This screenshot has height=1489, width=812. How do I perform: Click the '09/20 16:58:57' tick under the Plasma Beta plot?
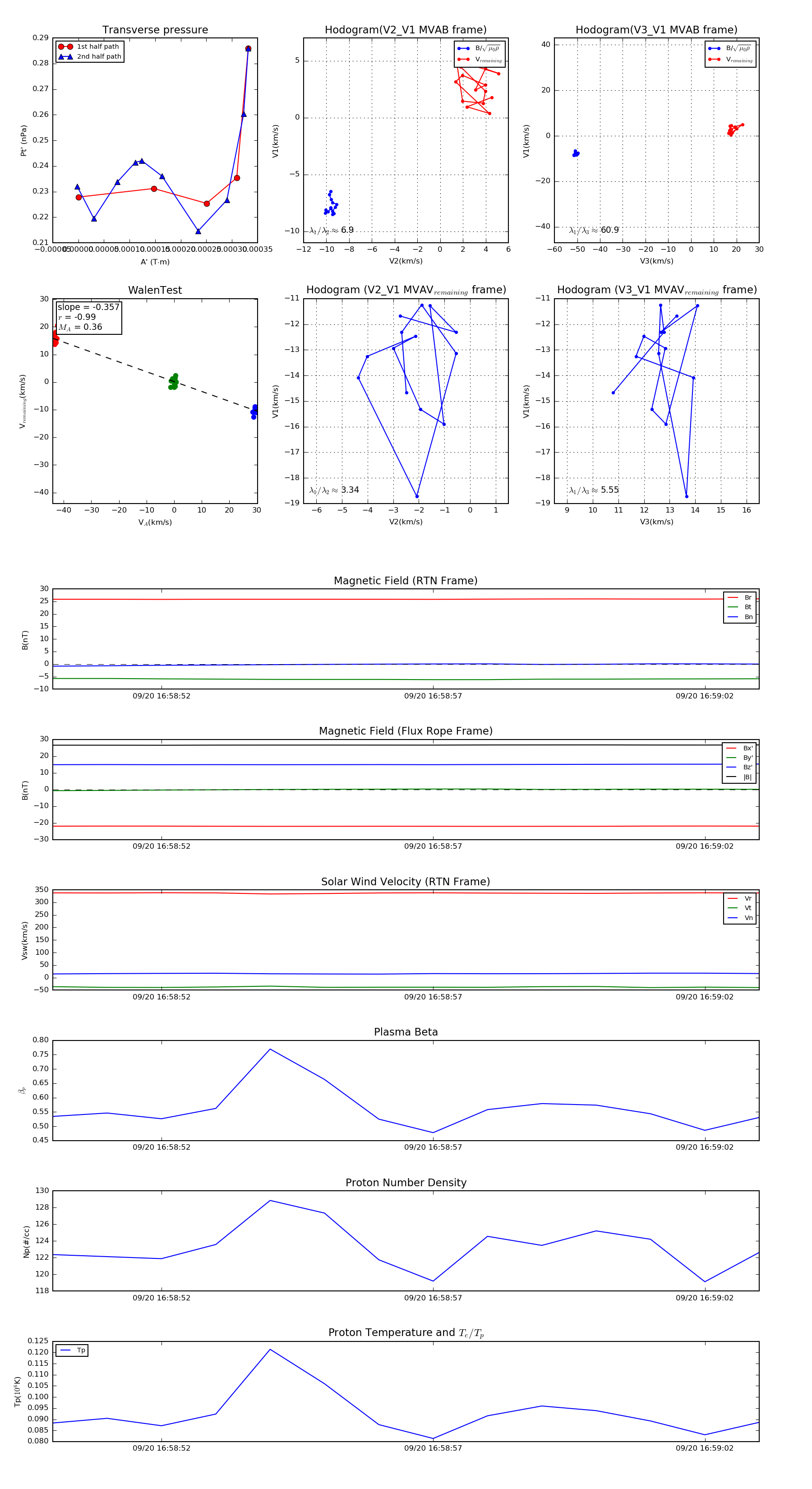433,1147
